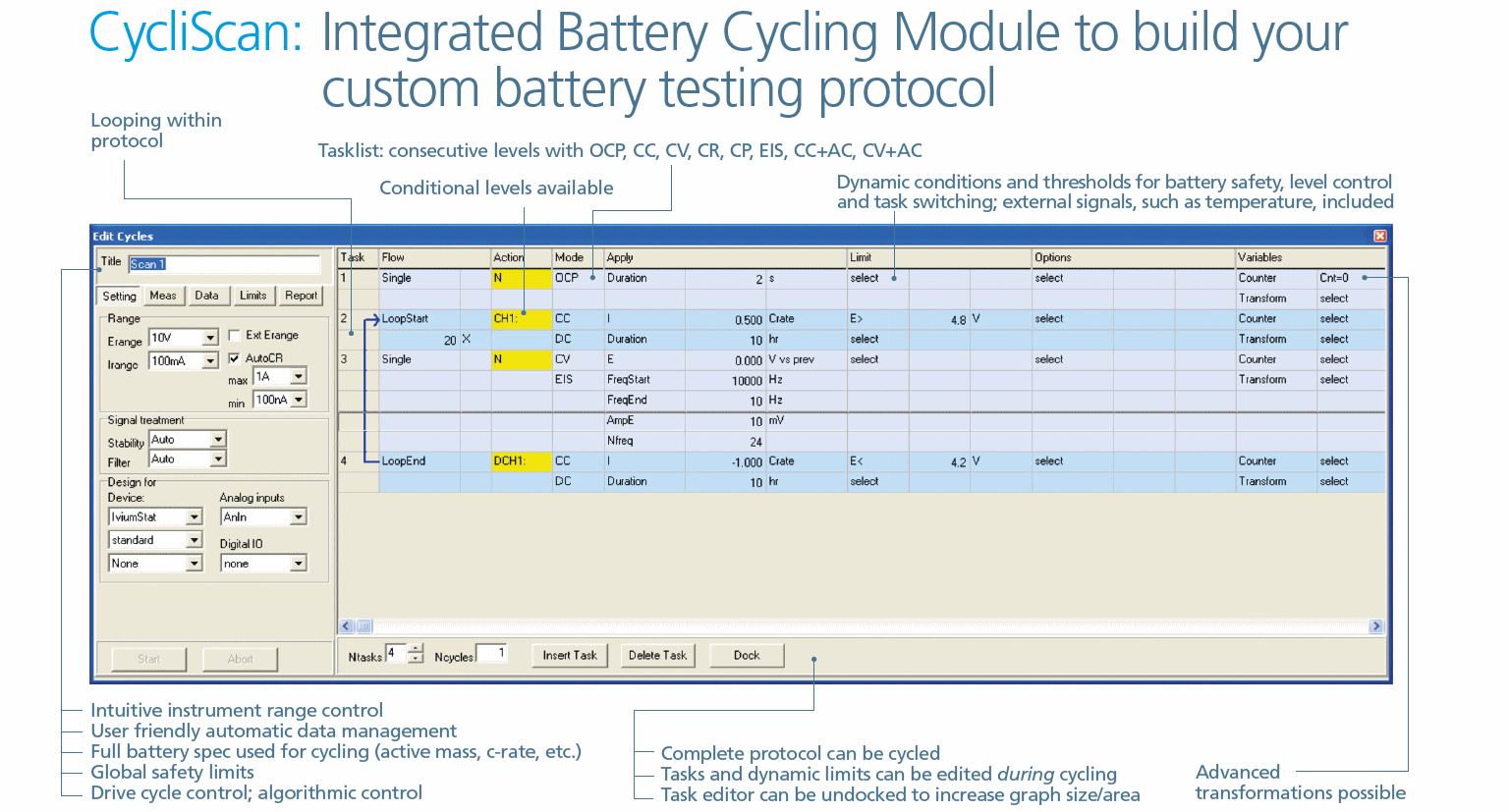Click the 'E<' limit cell
Viewport: 1509px width, 812px height.
878,461
